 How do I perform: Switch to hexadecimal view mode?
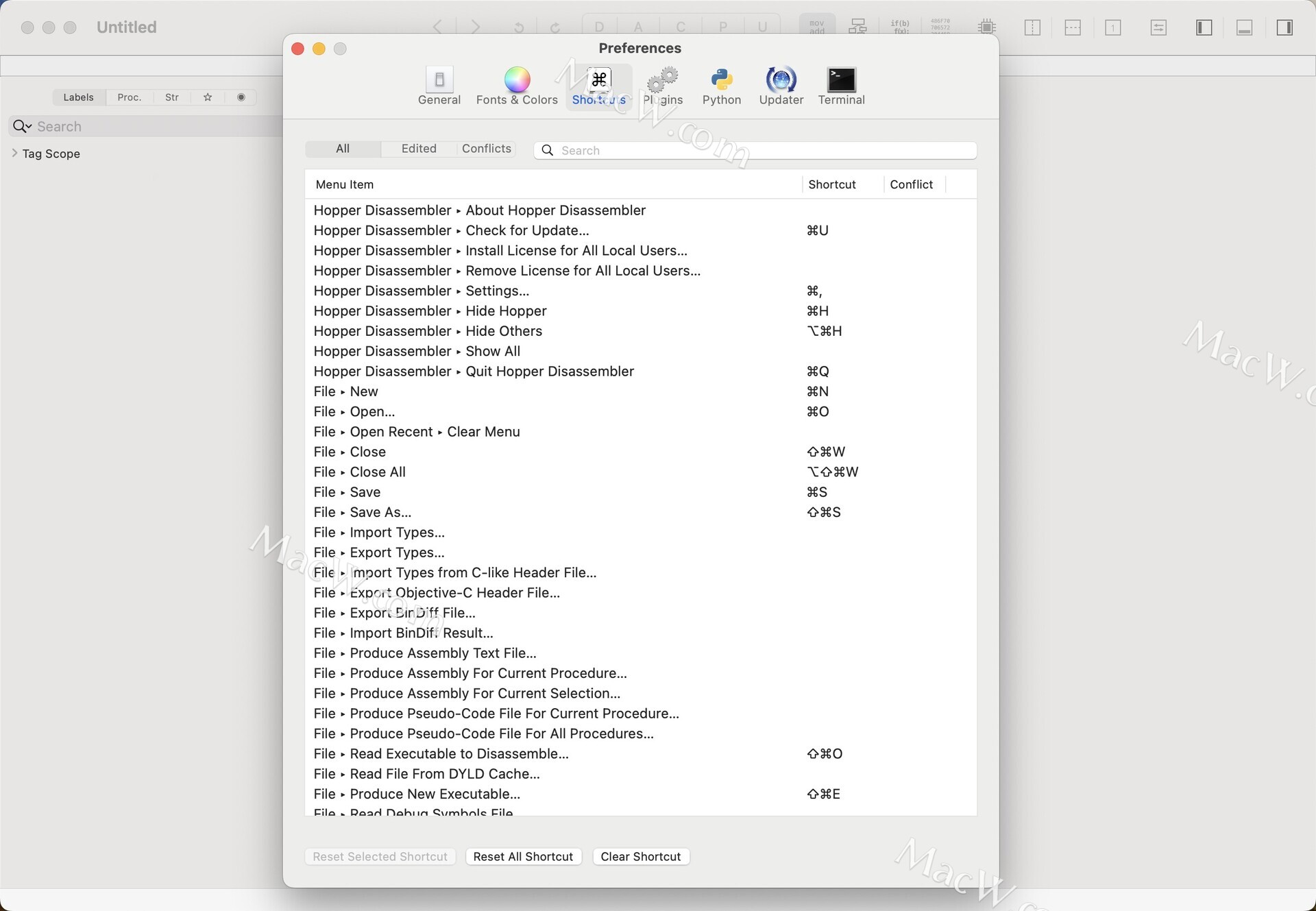click(x=940, y=27)
